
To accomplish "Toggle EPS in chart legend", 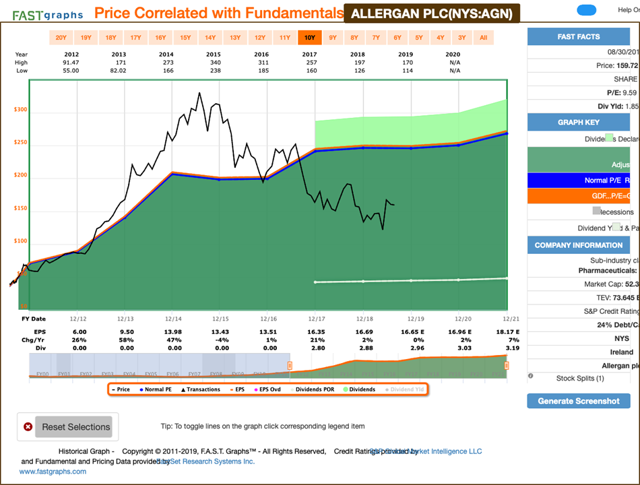I will [x=237, y=389].
